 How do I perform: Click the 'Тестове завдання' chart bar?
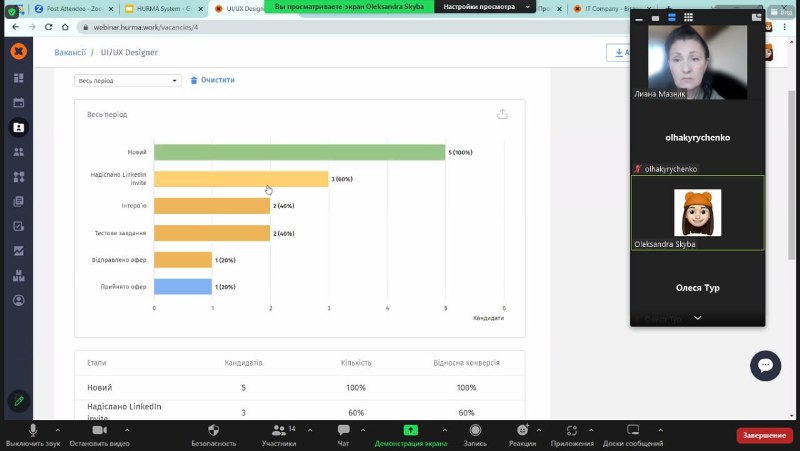click(212, 233)
